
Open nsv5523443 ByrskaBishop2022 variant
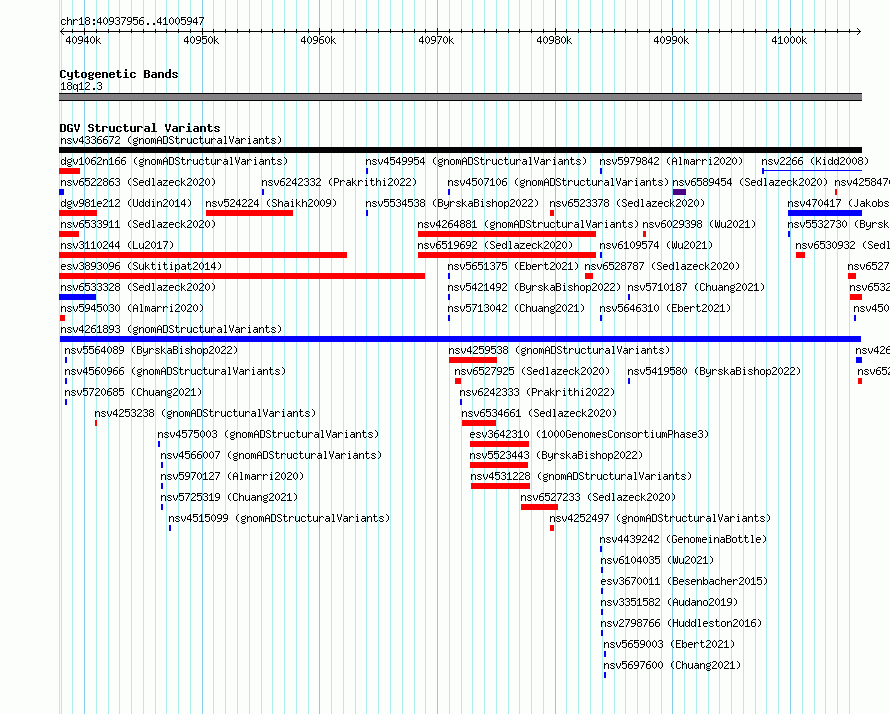click(x=556, y=455)
